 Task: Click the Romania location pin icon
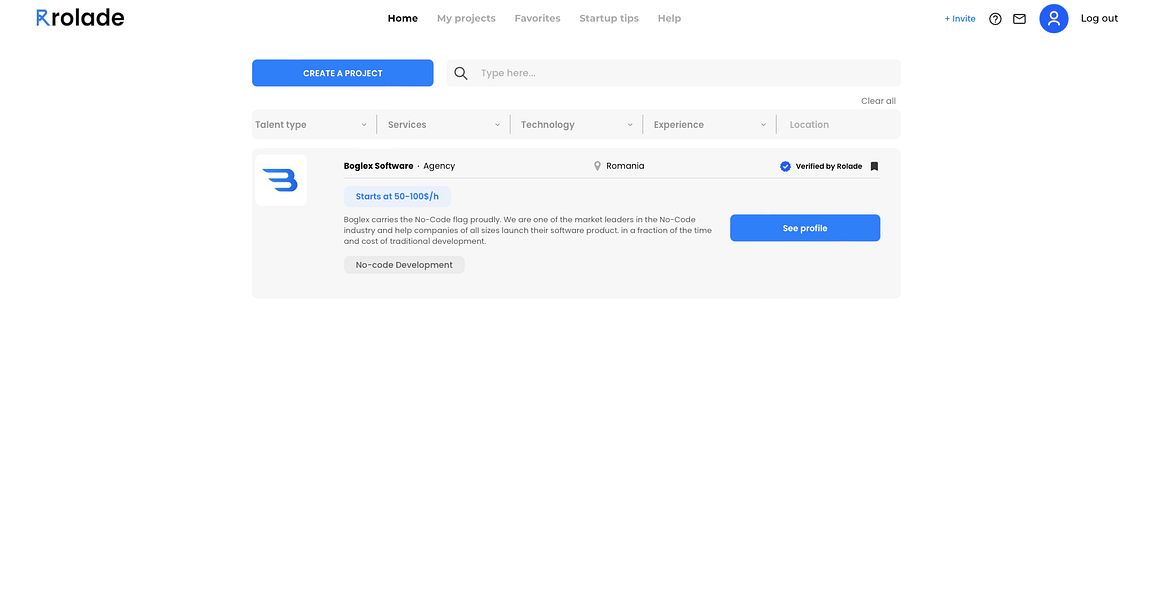point(597,166)
